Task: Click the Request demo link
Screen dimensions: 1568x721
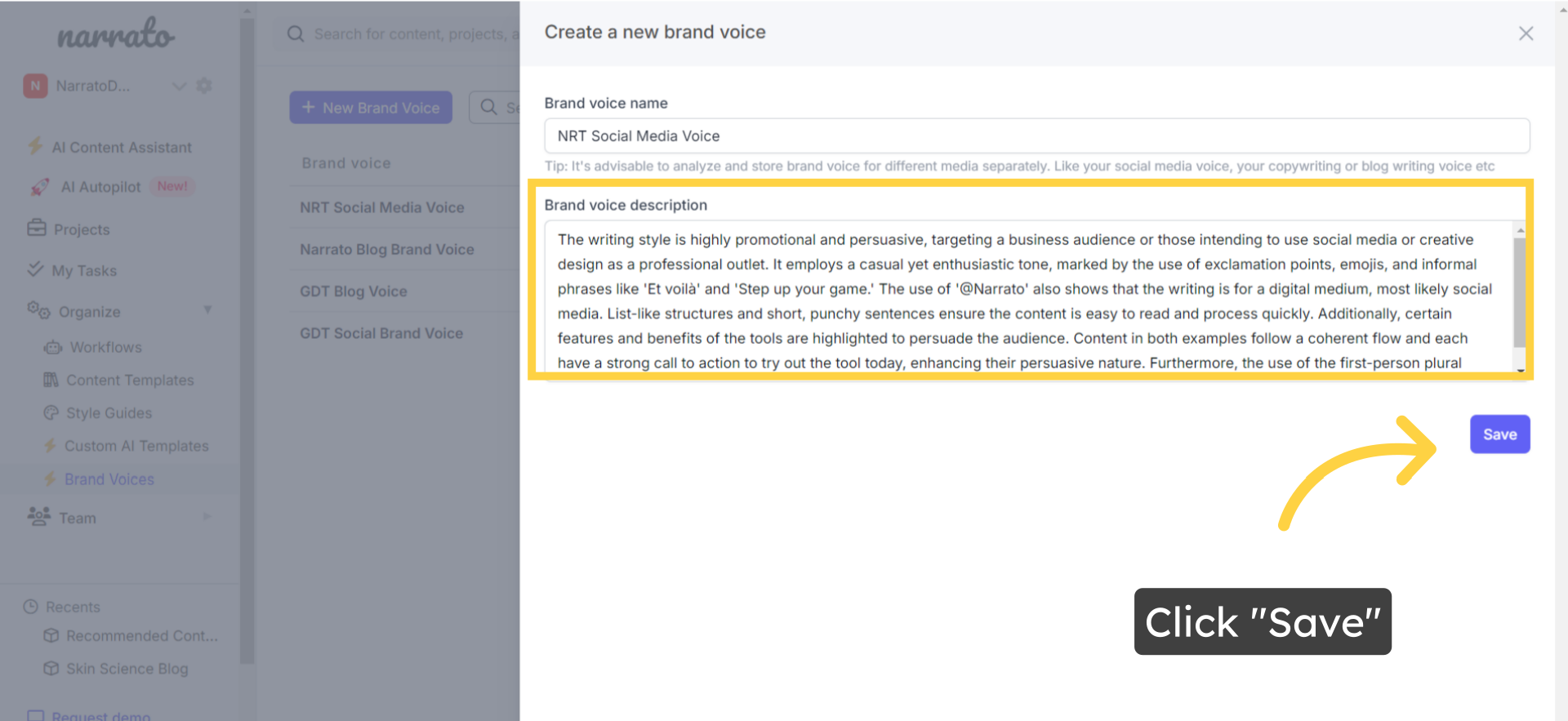Action: 100,716
